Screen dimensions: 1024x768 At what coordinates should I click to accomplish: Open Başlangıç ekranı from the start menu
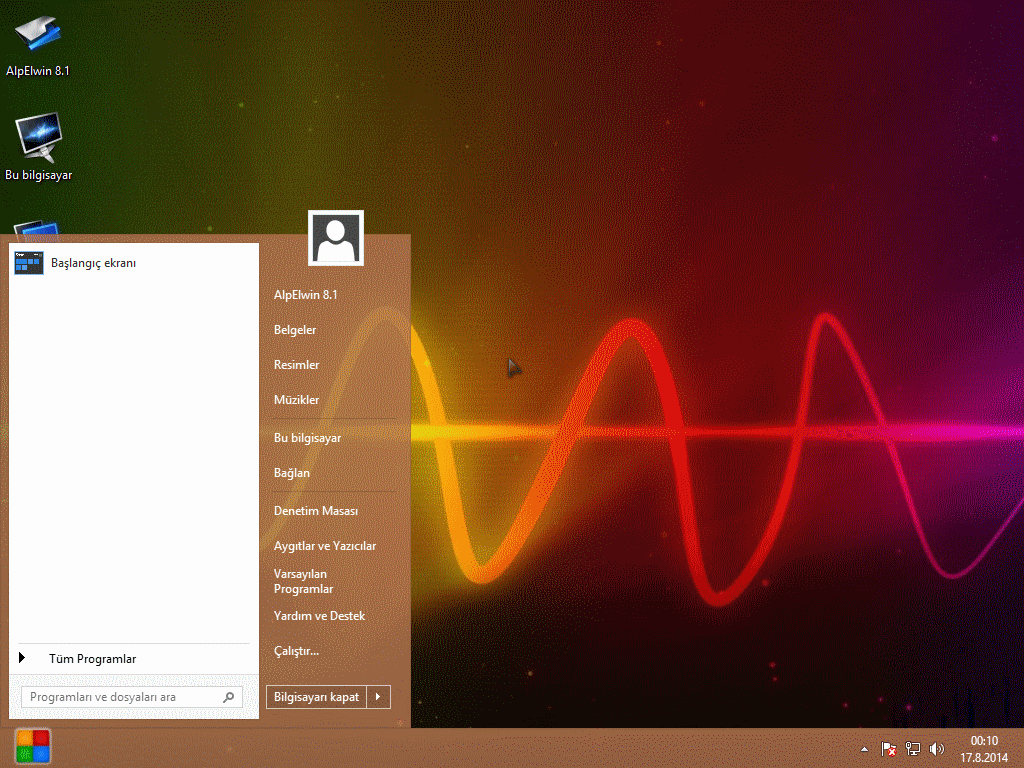coord(92,263)
